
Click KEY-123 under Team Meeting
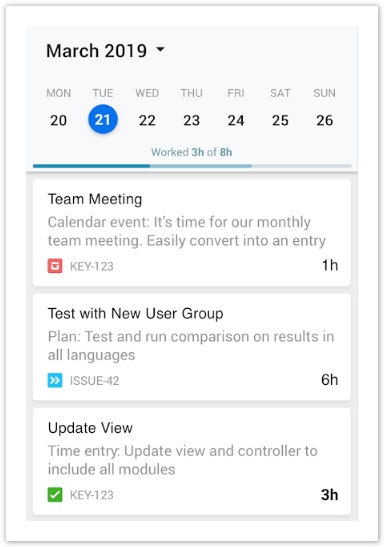click(x=92, y=266)
